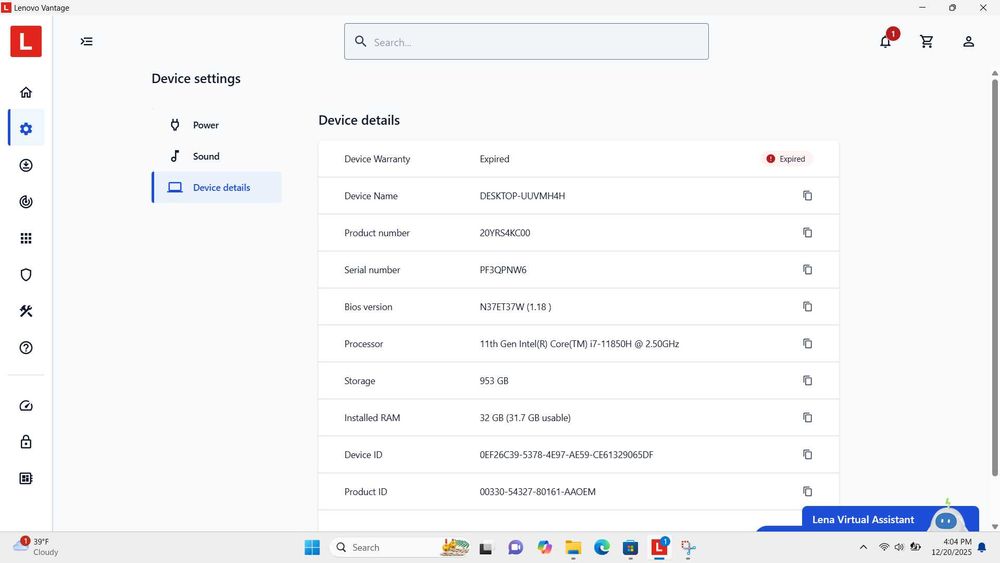Copy the Device Name value
Screen dimensions: 1000x563
pyautogui.click(x=807, y=196)
